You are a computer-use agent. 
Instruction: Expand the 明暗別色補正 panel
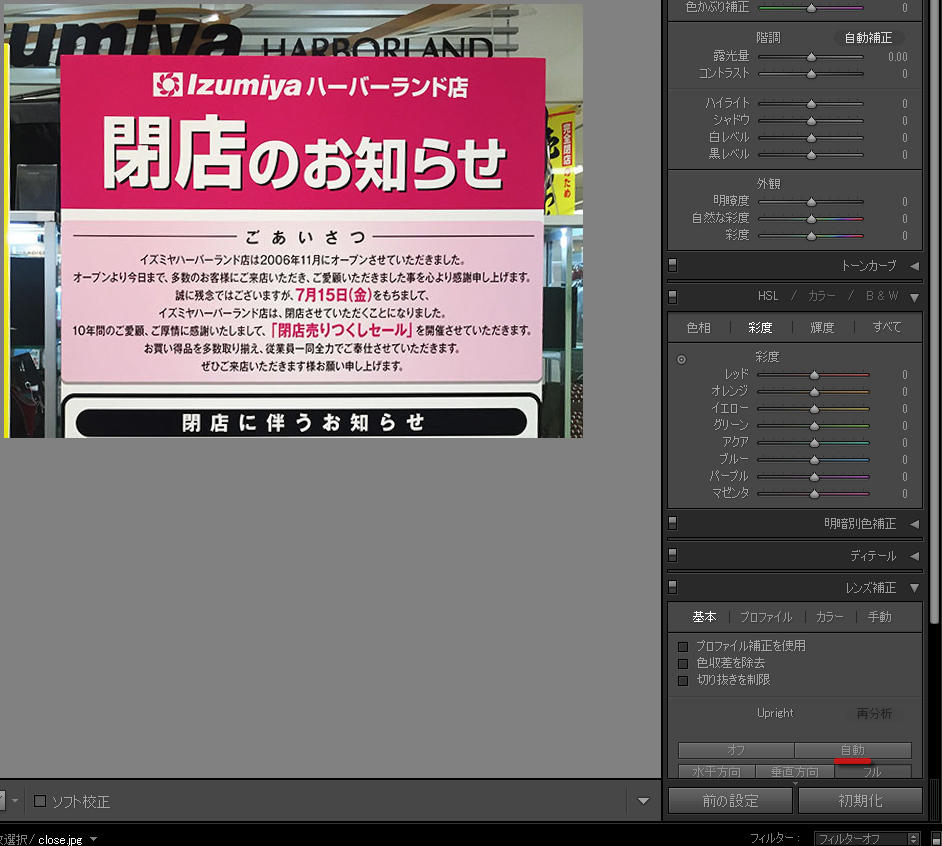coord(914,524)
